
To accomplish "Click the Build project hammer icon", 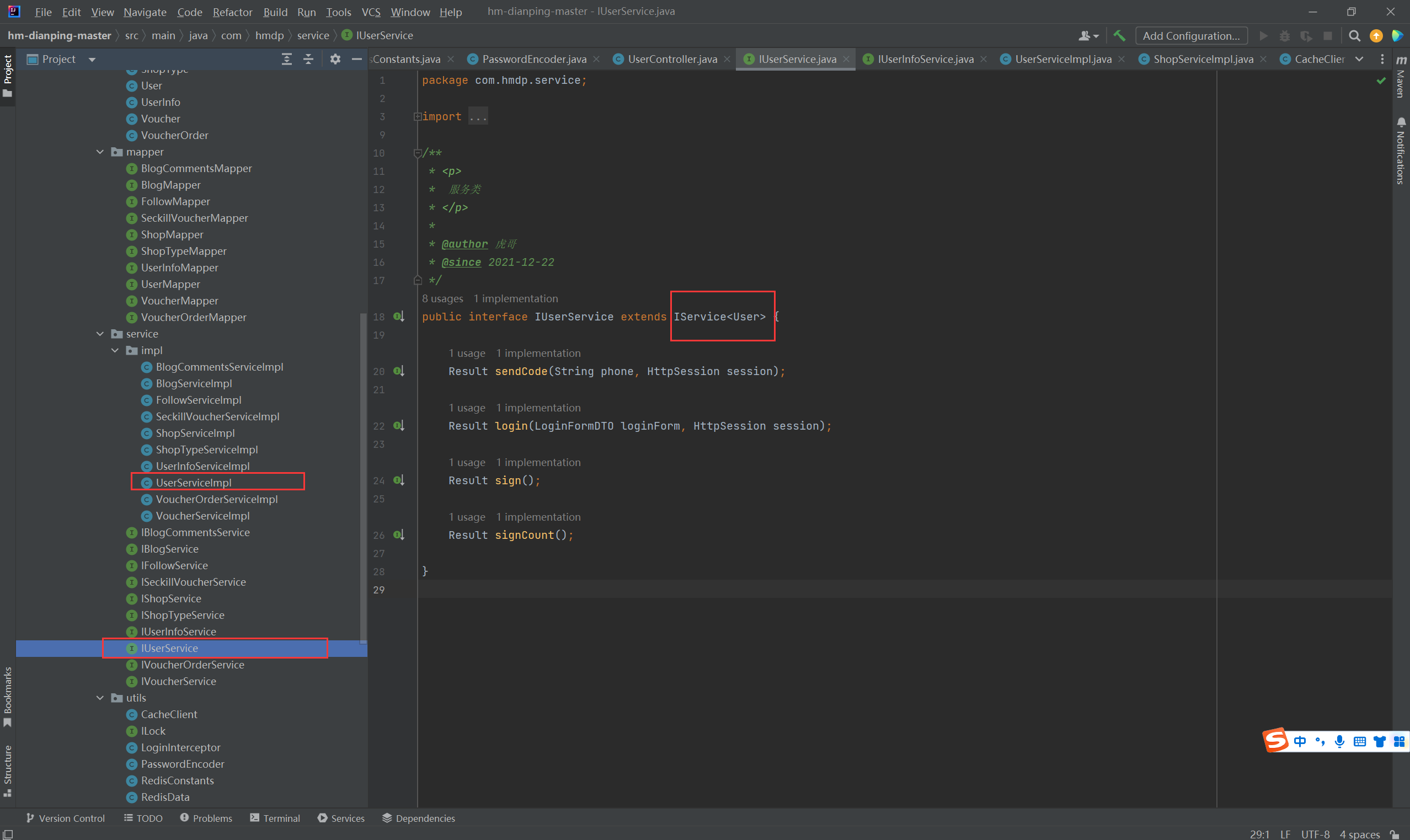I will (x=1119, y=36).
